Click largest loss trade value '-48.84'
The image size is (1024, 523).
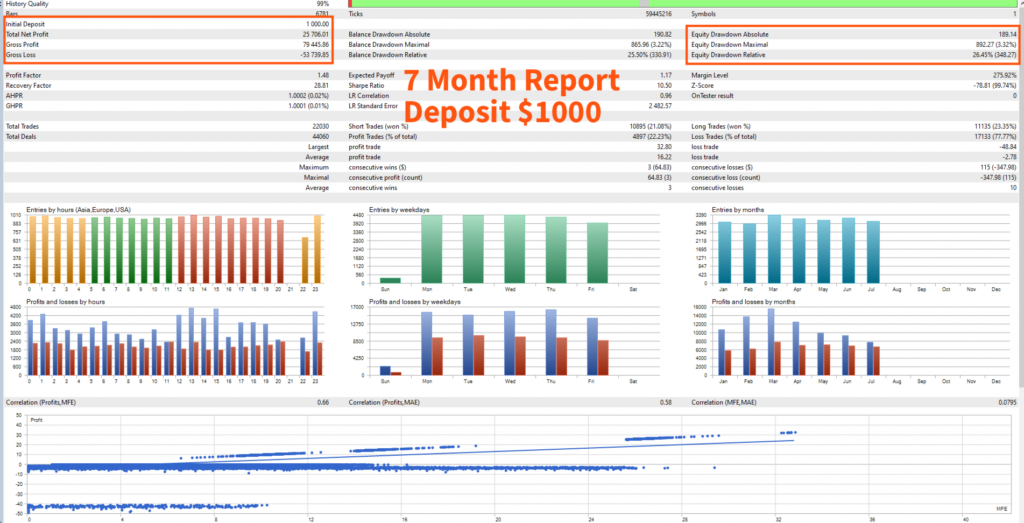pos(1008,147)
